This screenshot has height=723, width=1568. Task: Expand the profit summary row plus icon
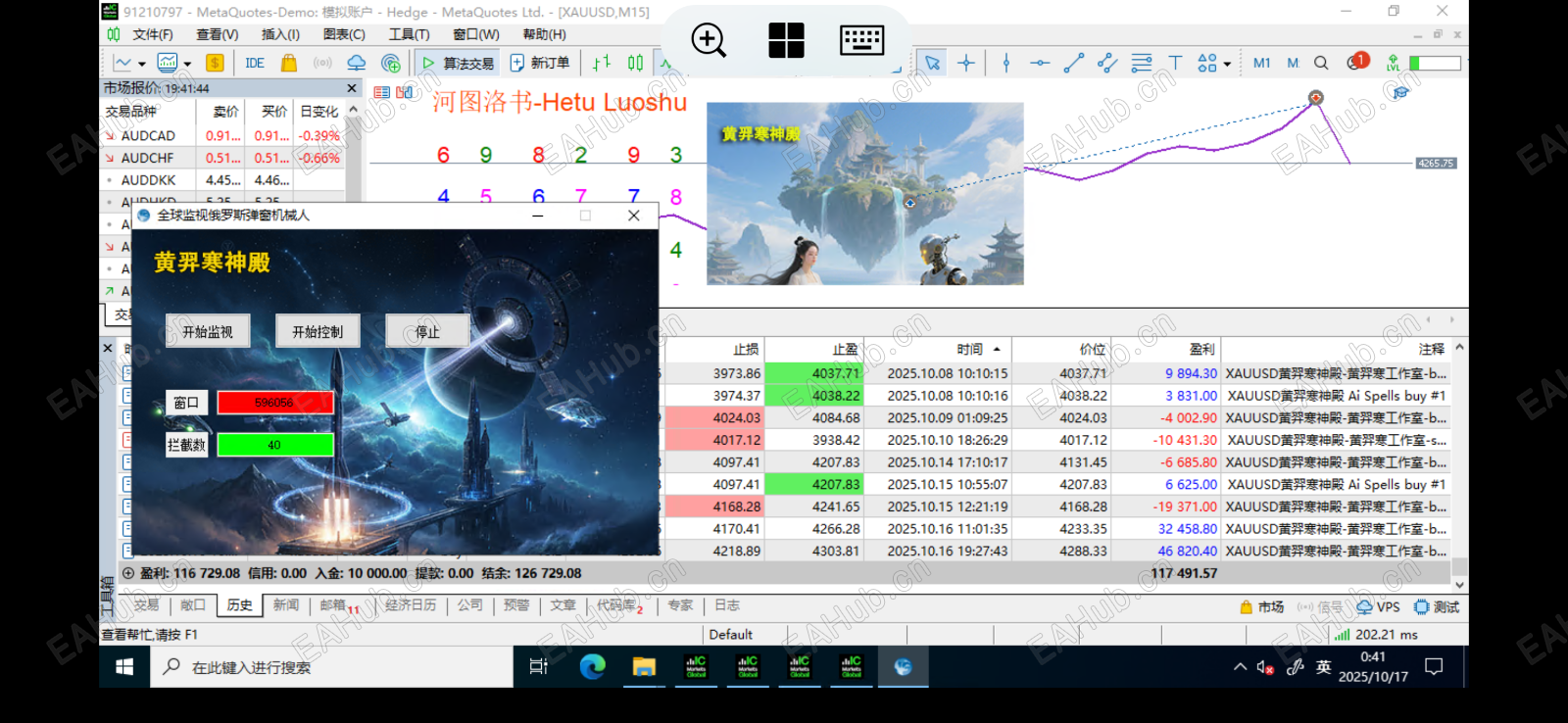tap(127, 573)
